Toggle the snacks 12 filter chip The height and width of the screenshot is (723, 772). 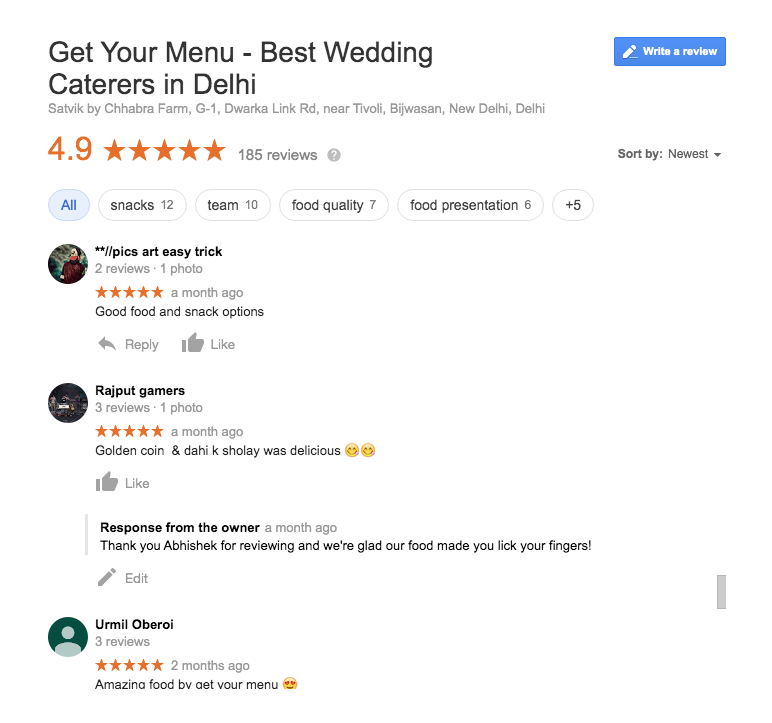tap(142, 205)
